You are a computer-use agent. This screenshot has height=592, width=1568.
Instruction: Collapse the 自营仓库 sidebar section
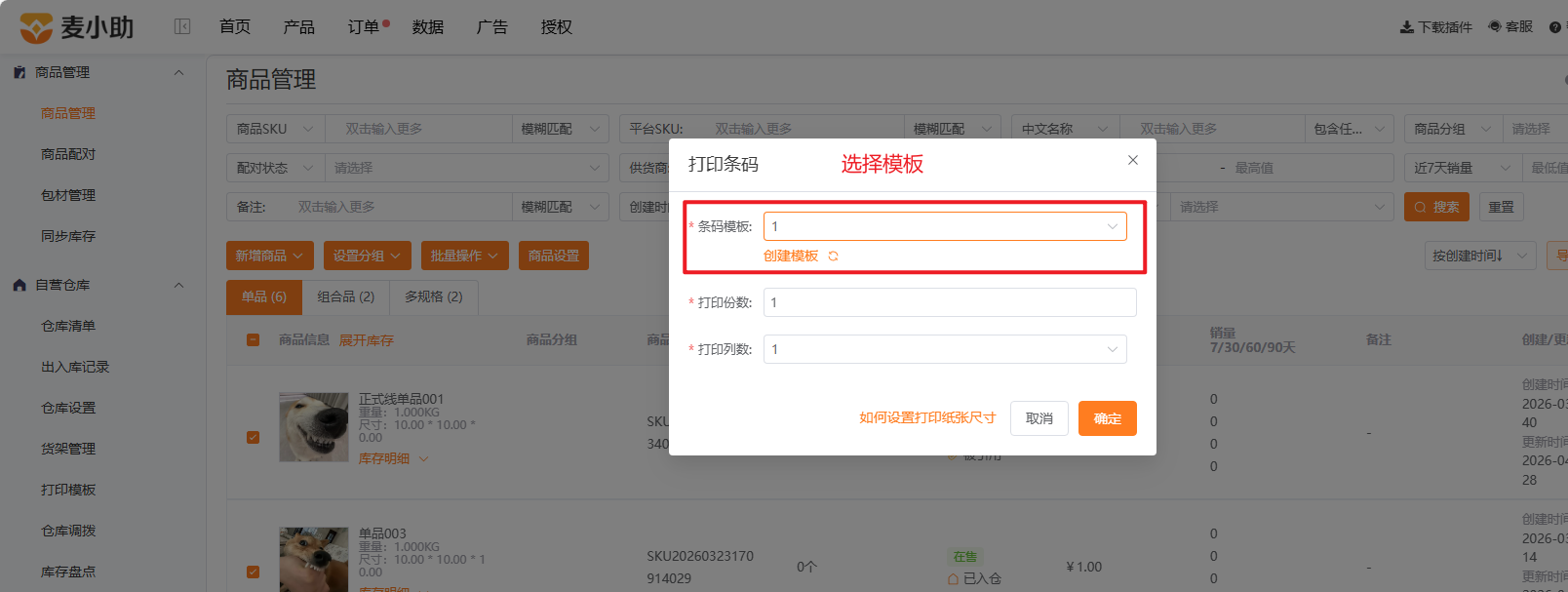tap(178, 285)
